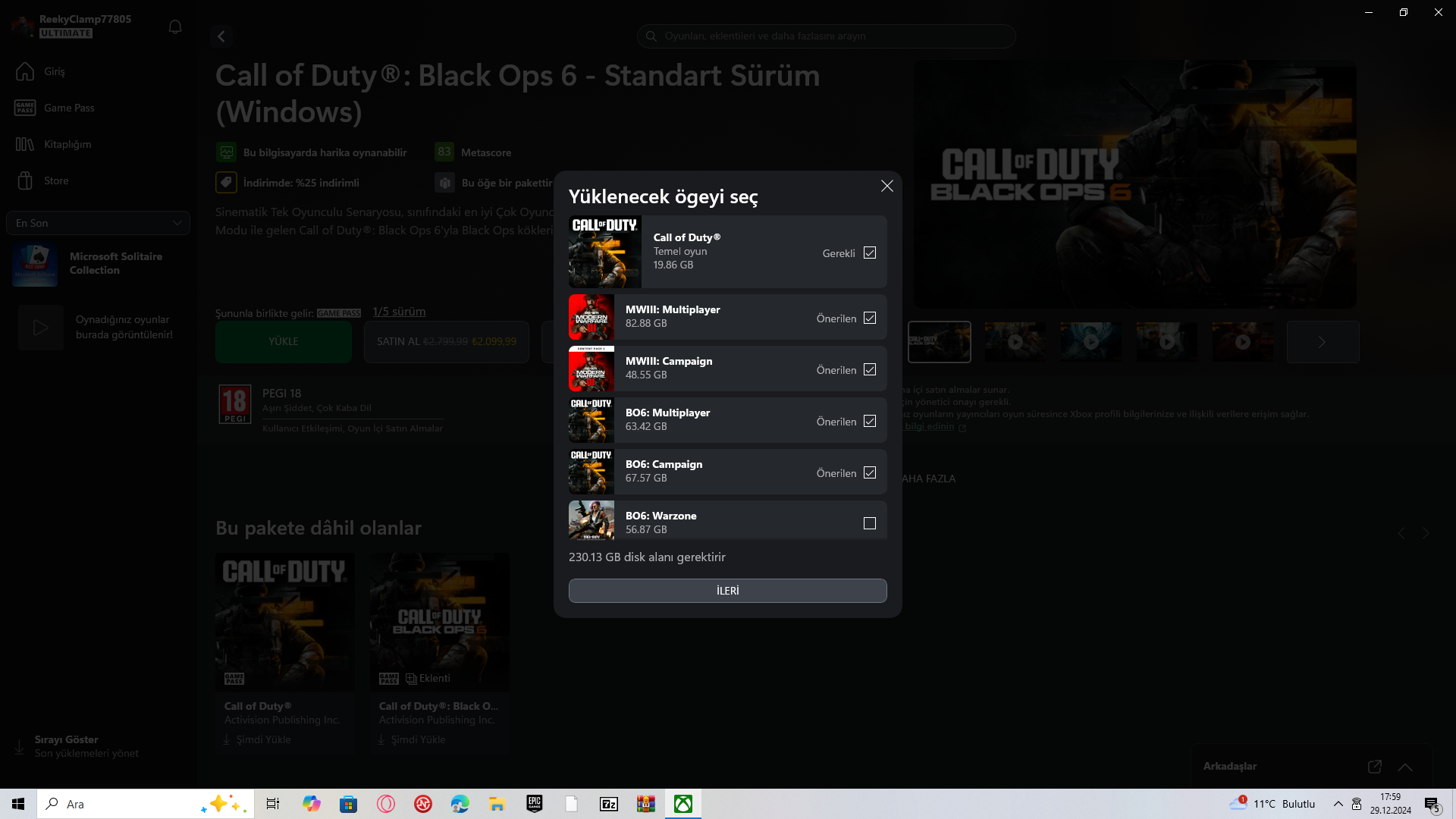Enable the BO6: Warzone checkbox
The height and width of the screenshot is (819, 1456).
[870, 523]
